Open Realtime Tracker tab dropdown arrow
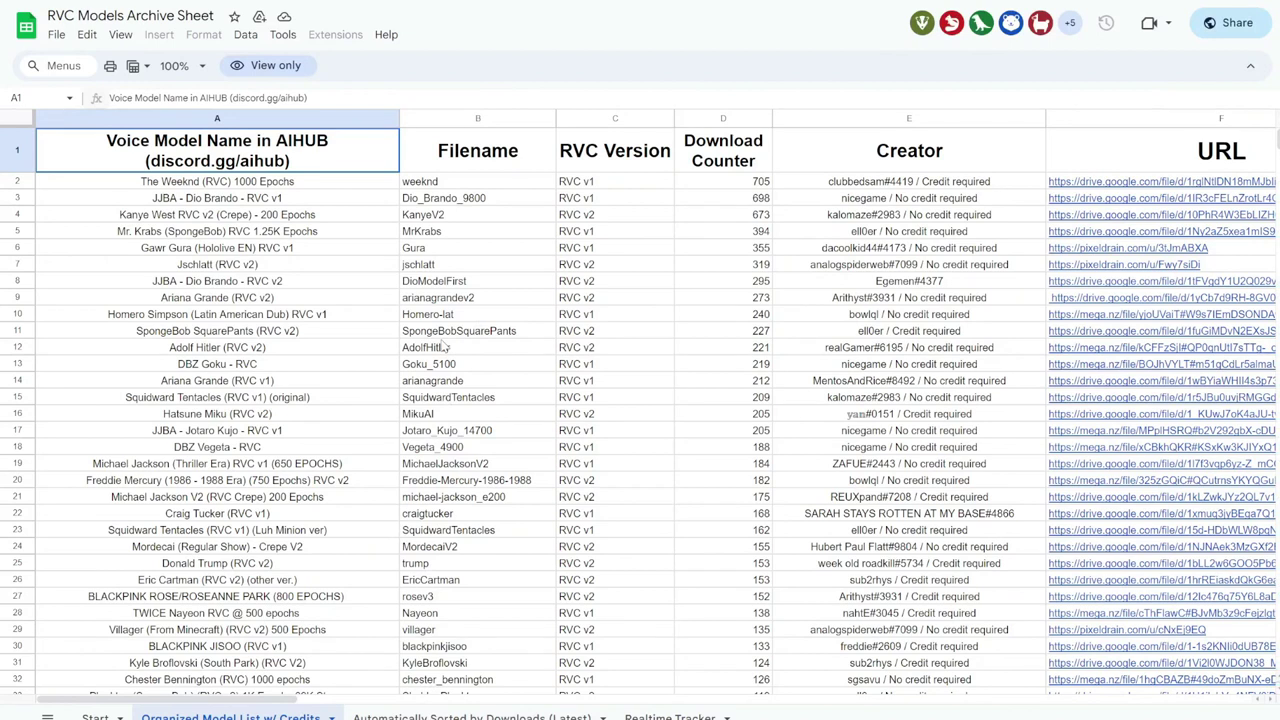 click(726, 717)
